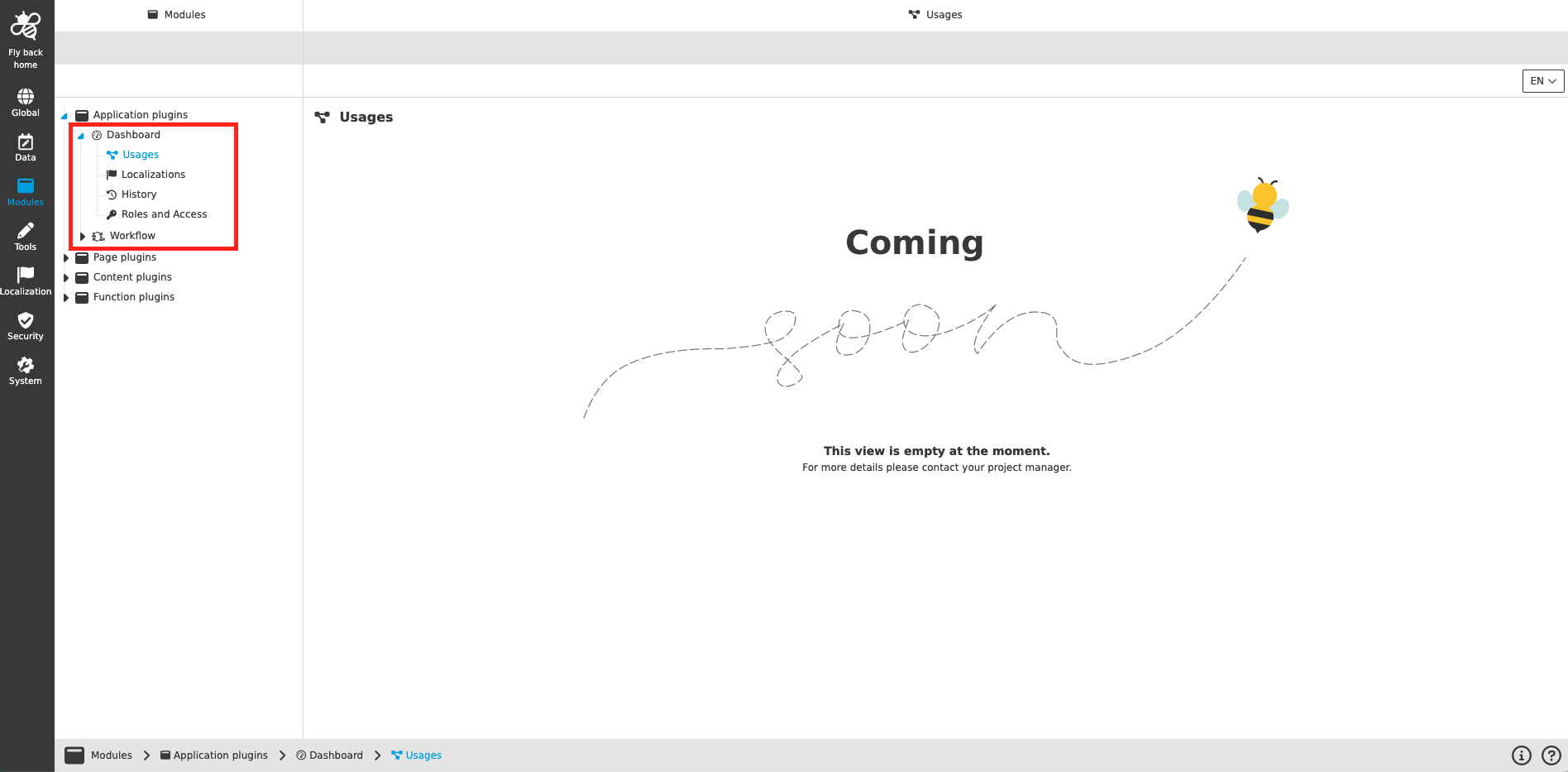
Task: Expand the Workflow tree node
Action: point(82,235)
